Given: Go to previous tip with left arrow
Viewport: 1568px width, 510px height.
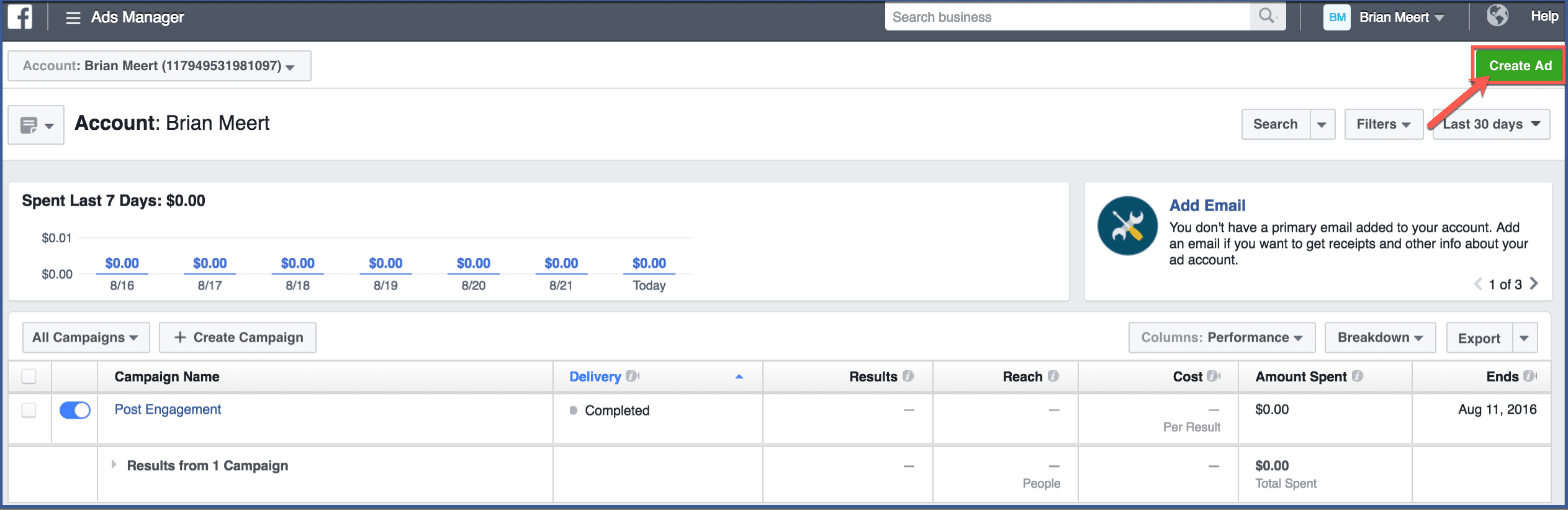Looking at the screenshot, I should pyautogui.click(x=1478, y=284).
